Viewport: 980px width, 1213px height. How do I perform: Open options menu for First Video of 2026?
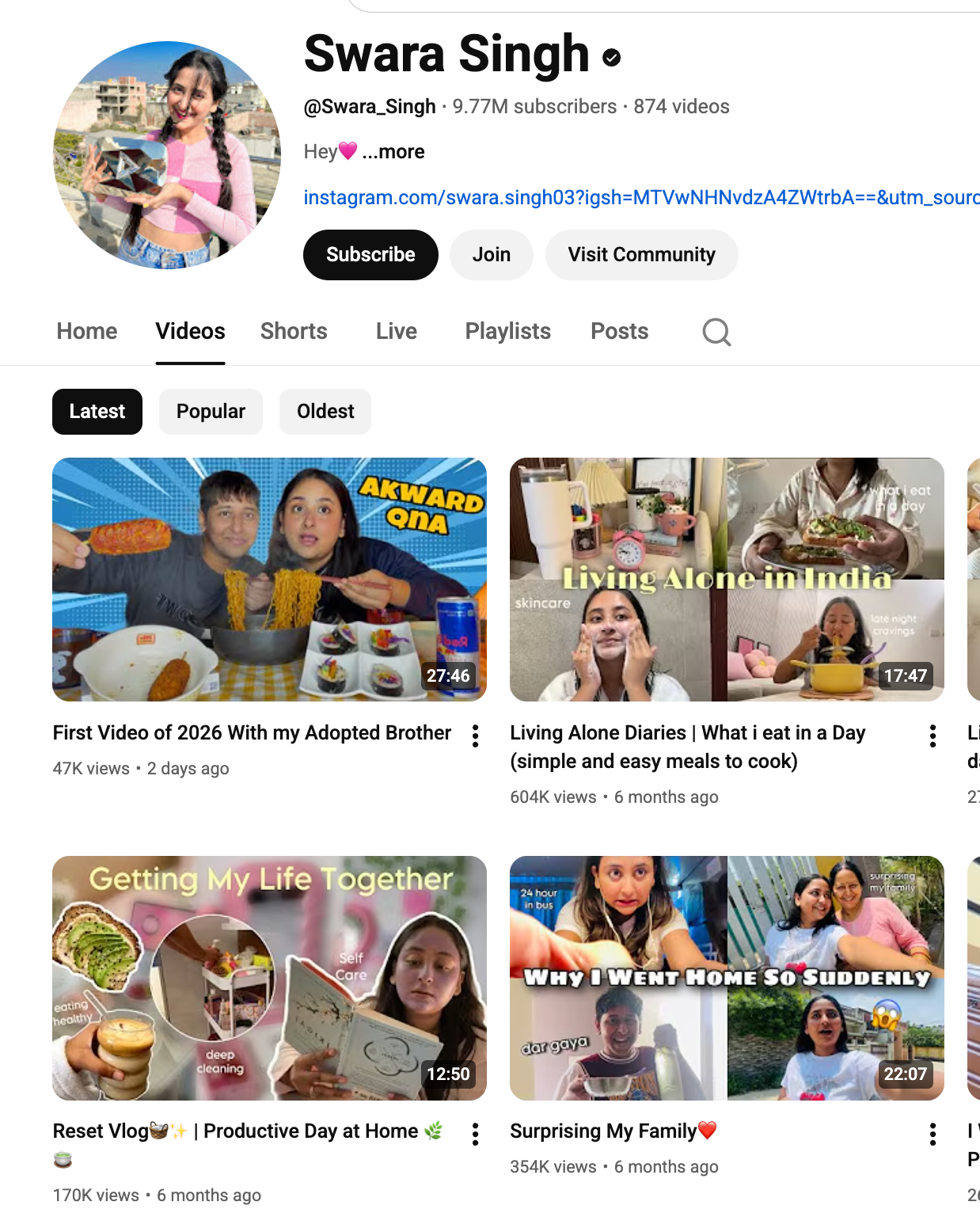[x=475, y=736]
